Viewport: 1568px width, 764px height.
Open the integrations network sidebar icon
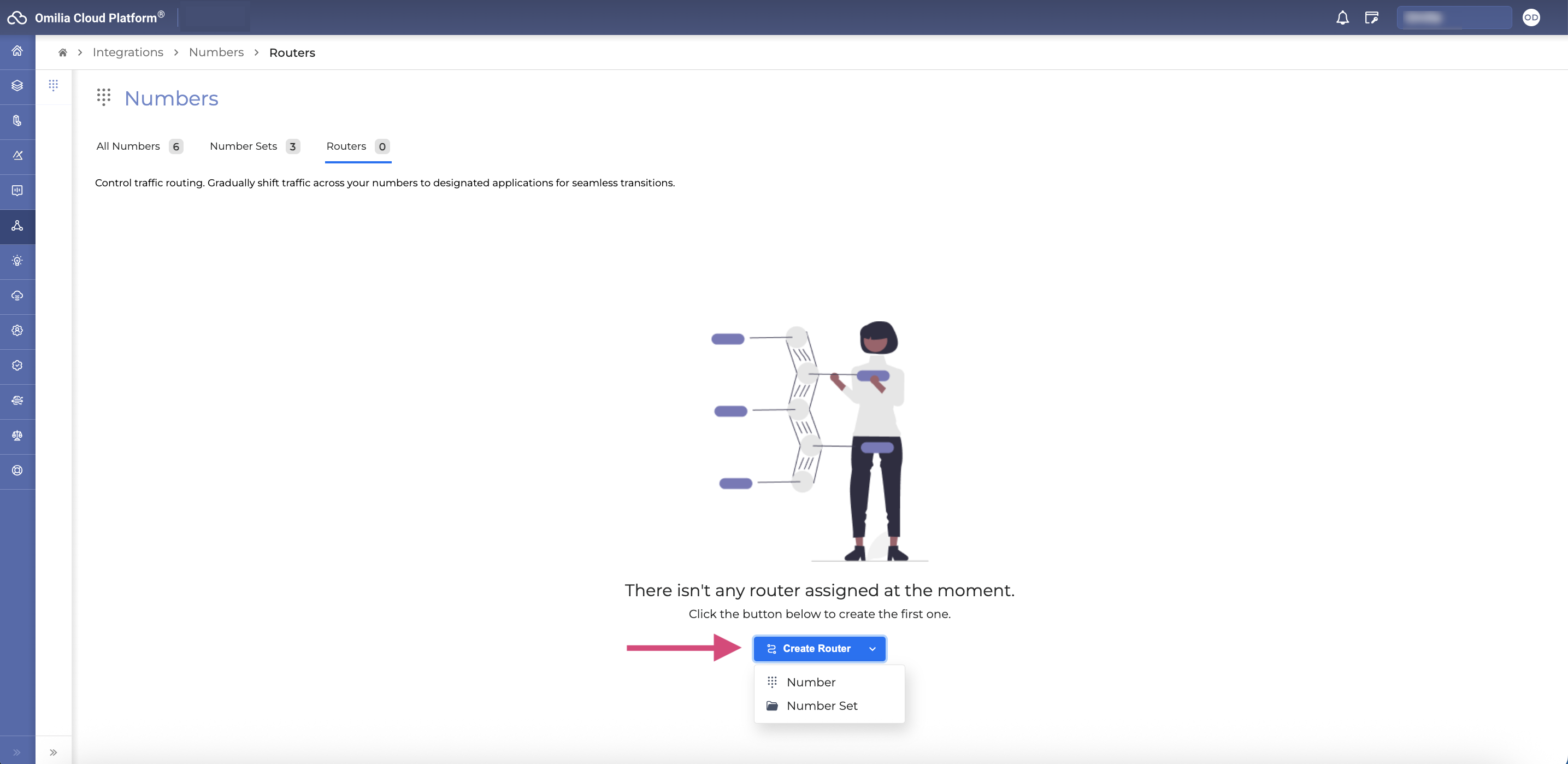tap(17, 226)
